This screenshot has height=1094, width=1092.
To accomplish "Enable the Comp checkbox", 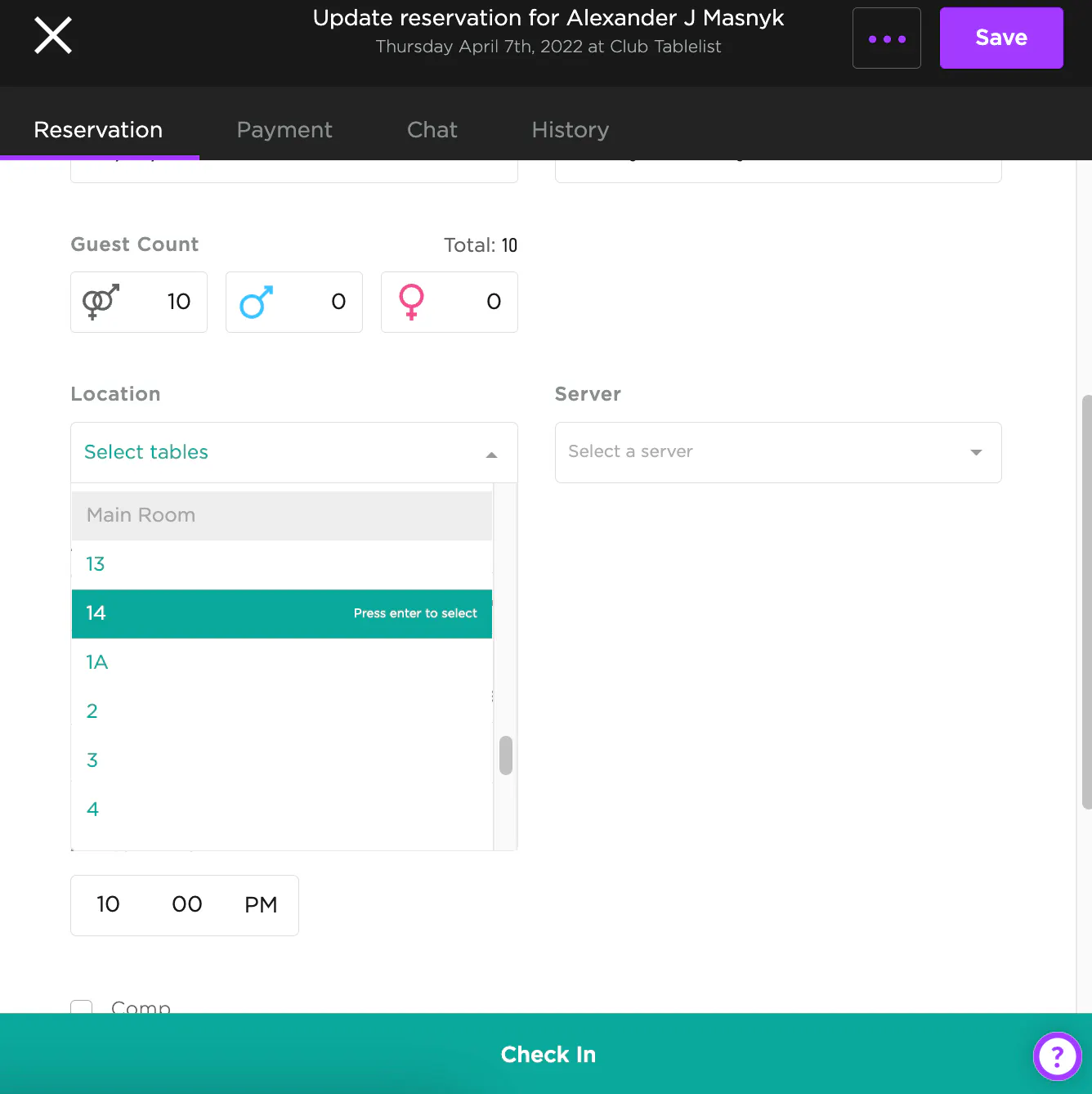I will (x=82, y=1007).
